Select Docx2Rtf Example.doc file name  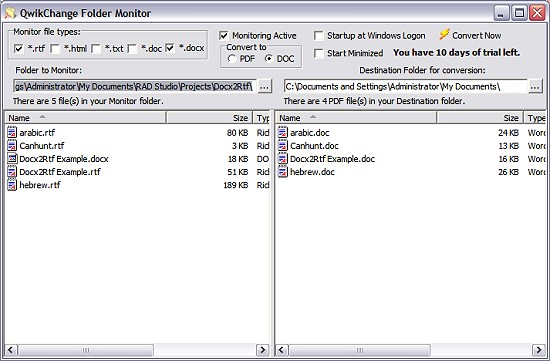pos(332,159)
